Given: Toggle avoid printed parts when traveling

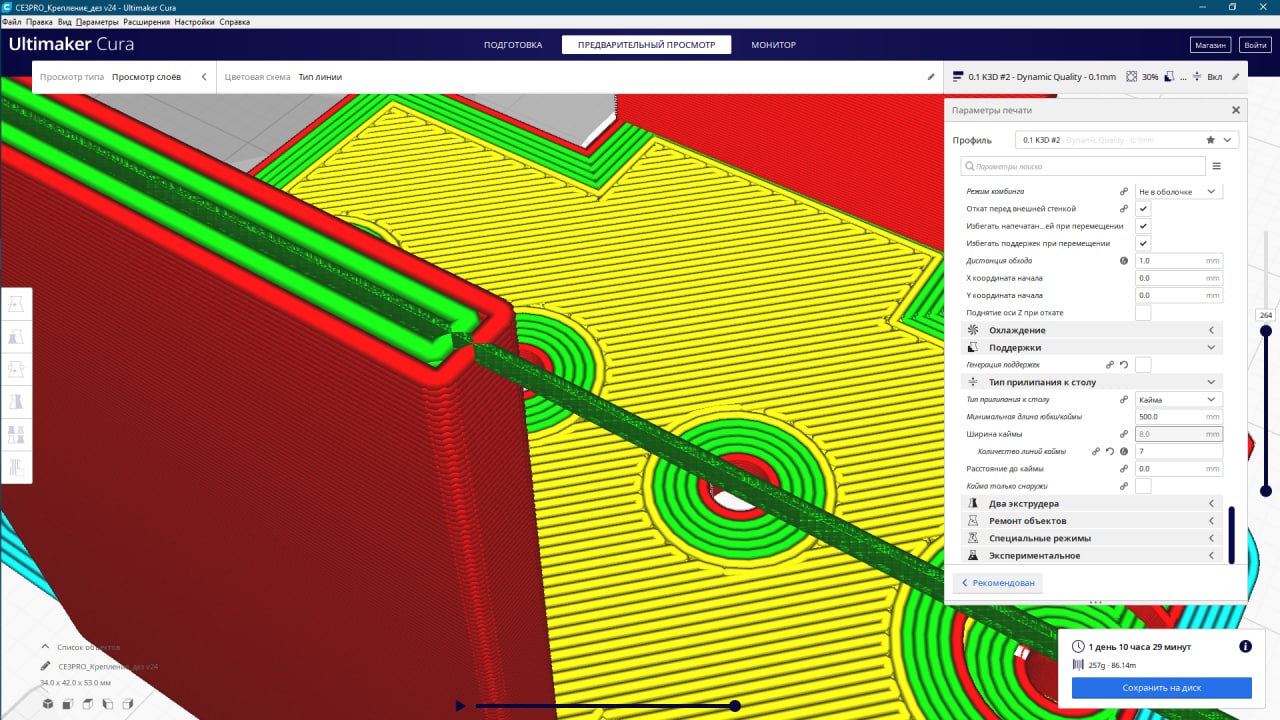Looking at the screenshot, I should pyautogui.click(x=1143, y=226).
